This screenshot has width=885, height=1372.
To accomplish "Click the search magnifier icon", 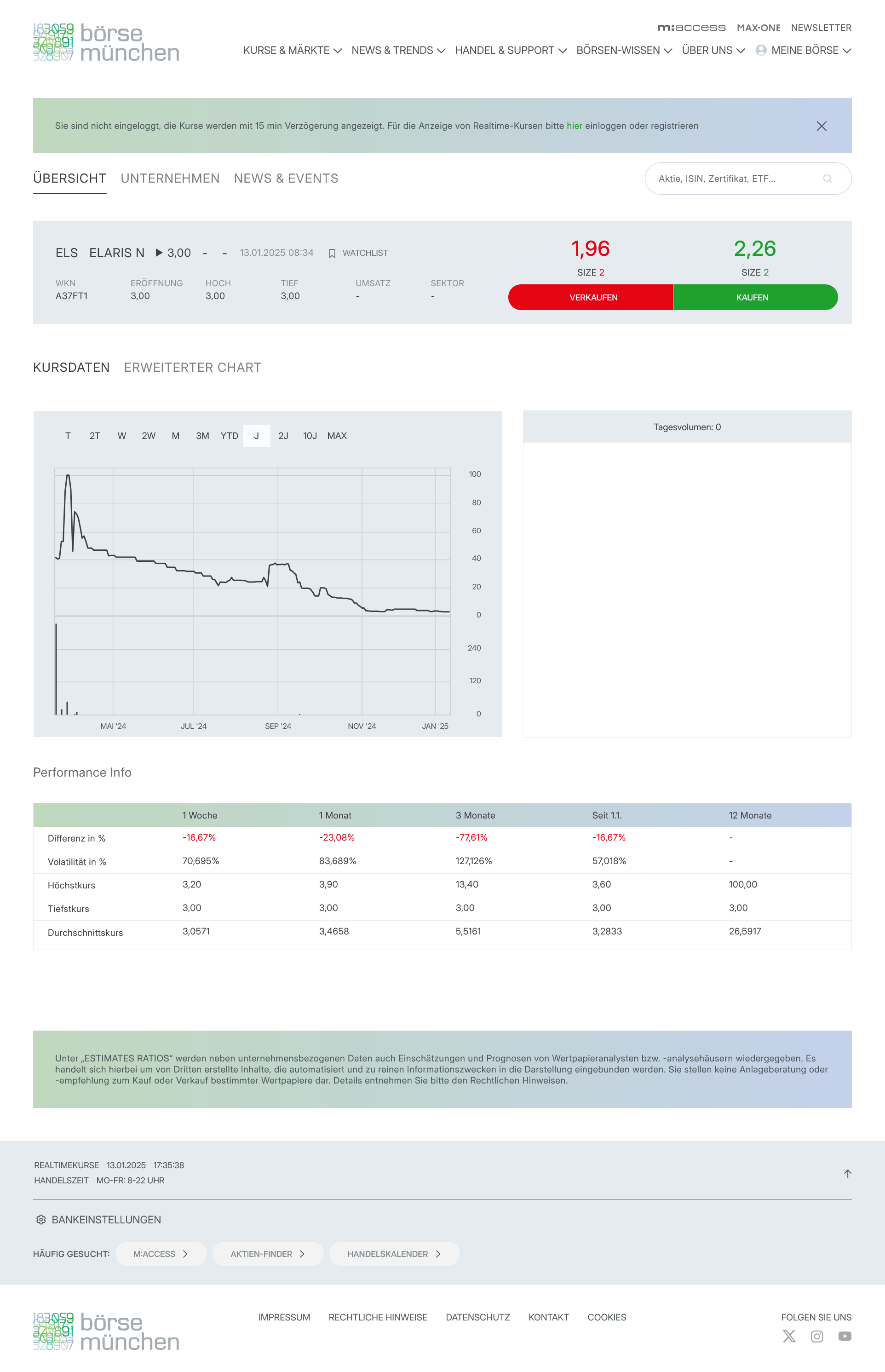I will [x=827, y=179].
